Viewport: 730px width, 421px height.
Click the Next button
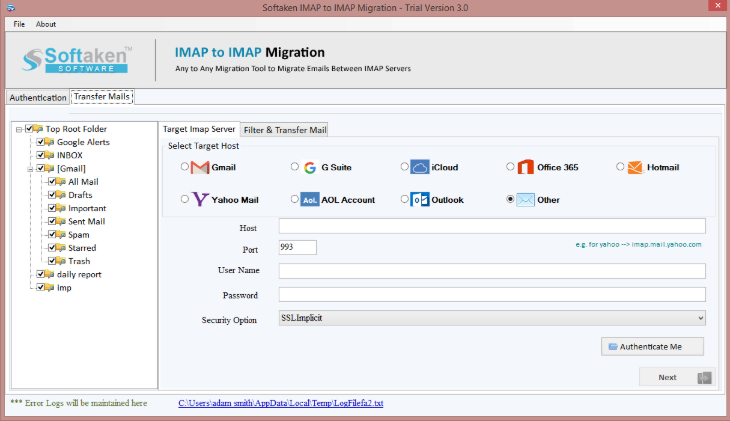[x=677, y=377]
